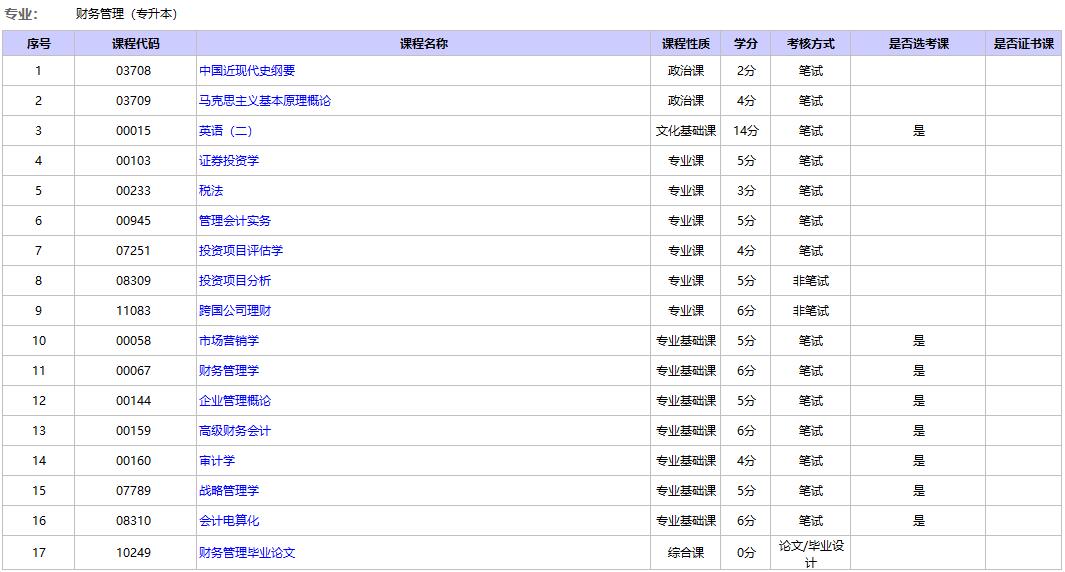
Task: Open the 证券投资学 course link
Action: point(229,160)
